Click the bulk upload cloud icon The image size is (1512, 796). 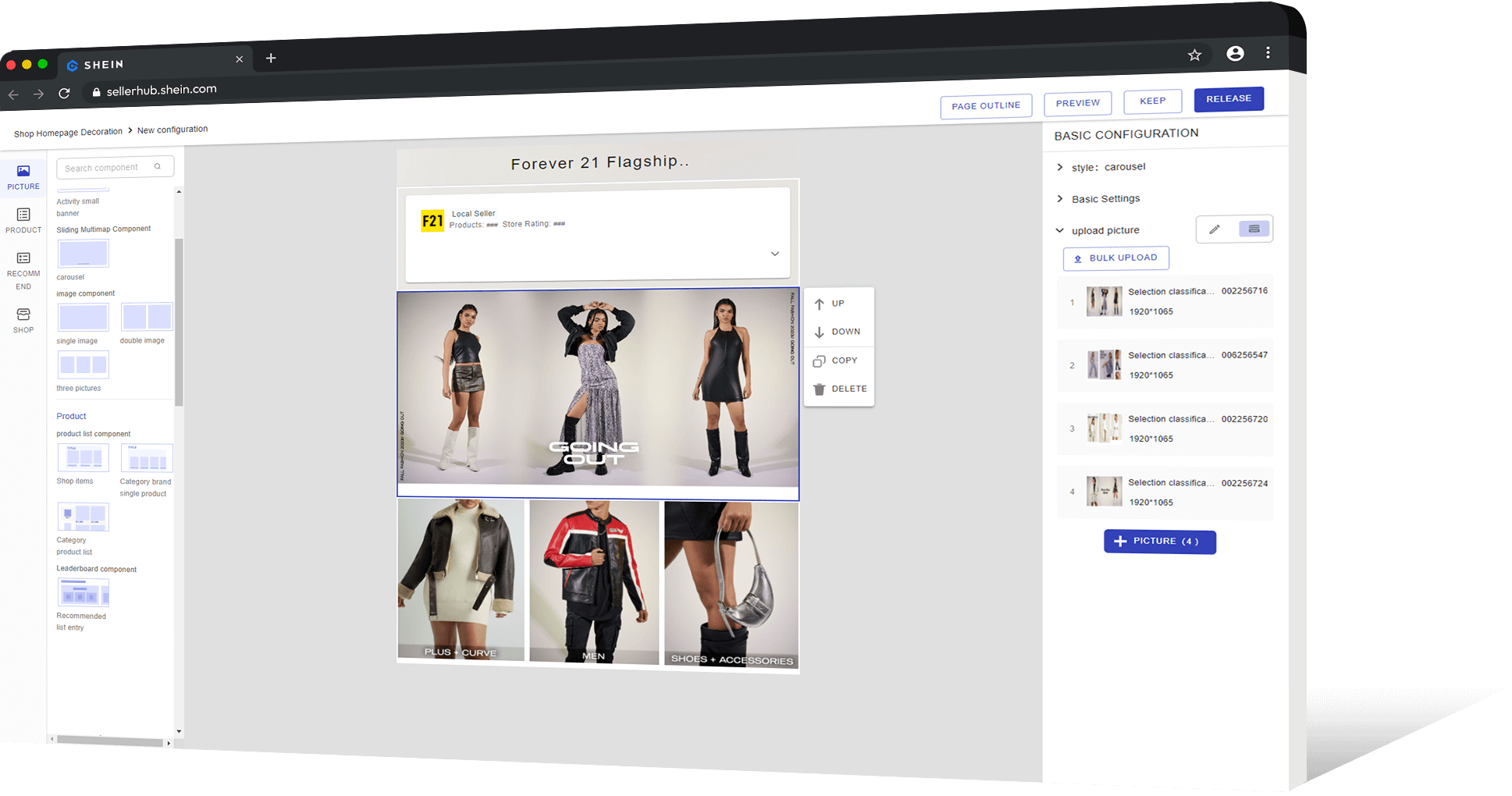tap(1077, 258)
